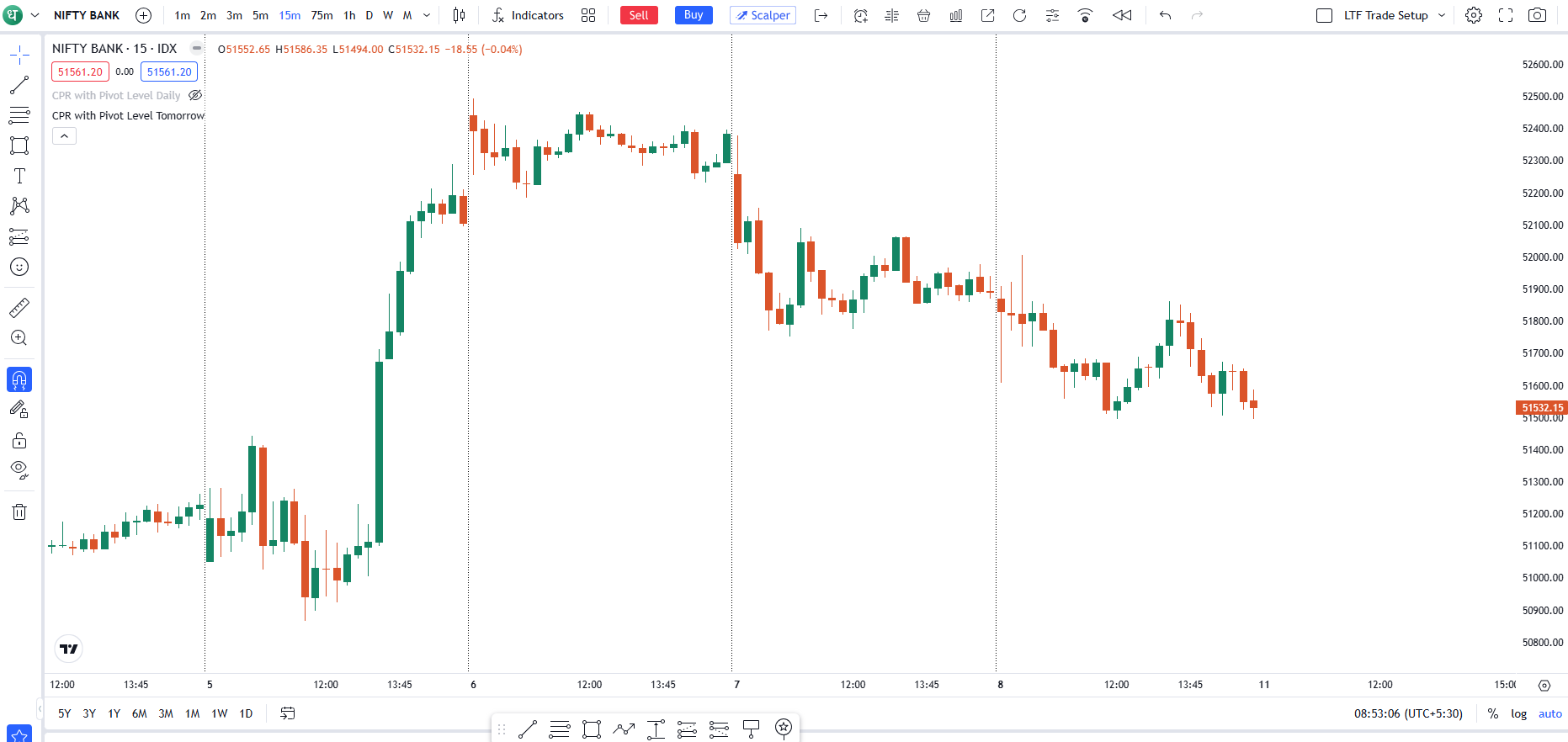This screenshot has width=1568, height=742.
Task: Open the layout templates grid icon
Action: [x=588, y=15]
